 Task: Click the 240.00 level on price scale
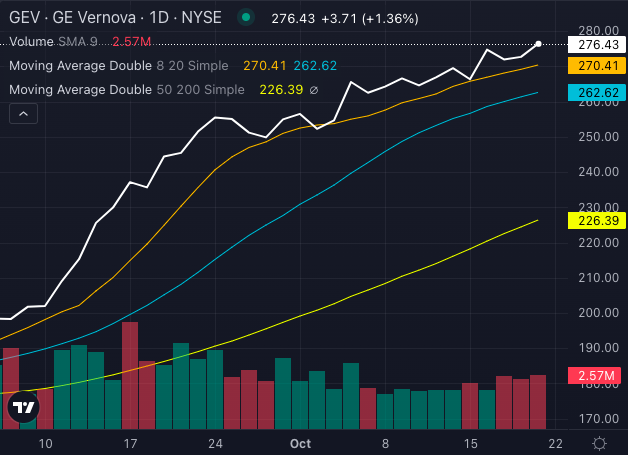pos(596,172)
